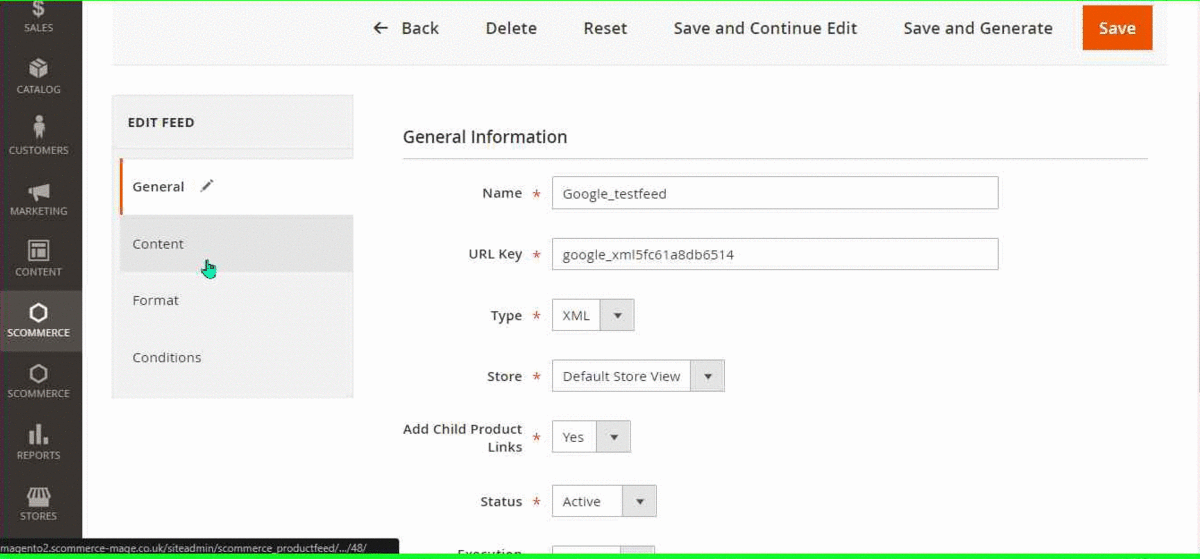Switch to the Format tab
Viewport: 1200px width, 559px height.
tap(156, 300)
